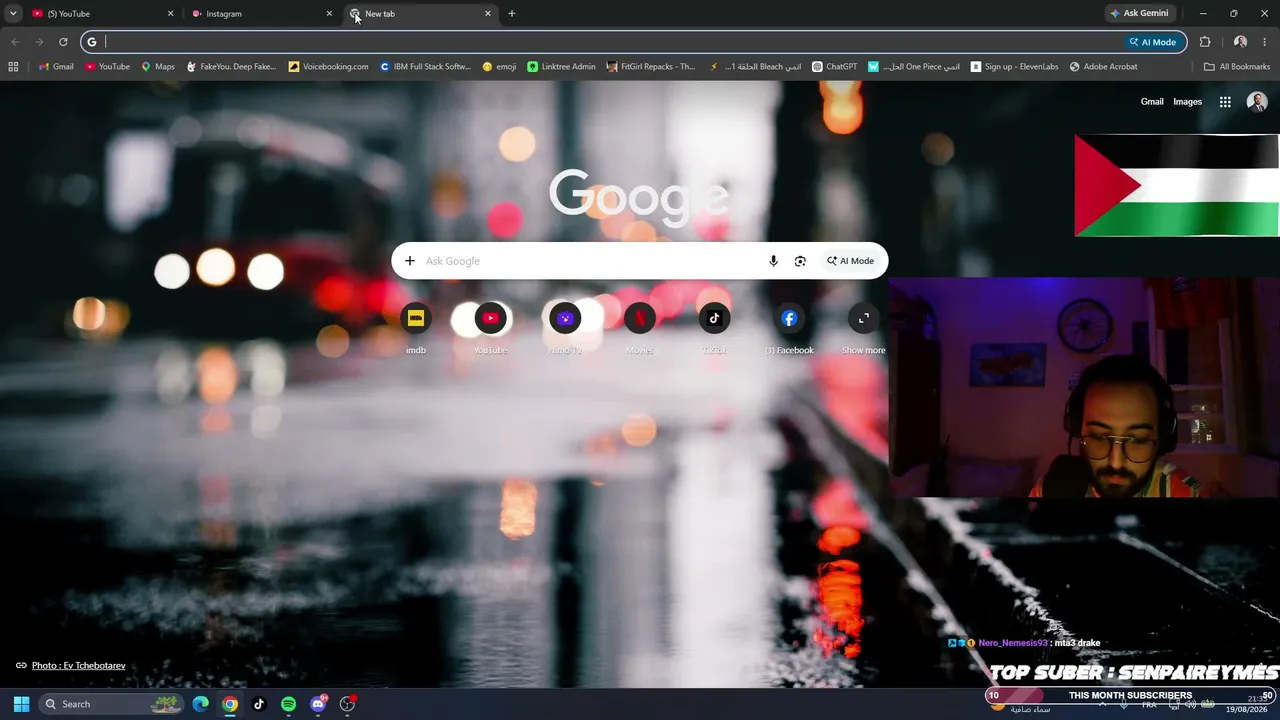1280x720 pixels.
Task: Open the Voicebooking.com bookmark
Action: (328, 67)
